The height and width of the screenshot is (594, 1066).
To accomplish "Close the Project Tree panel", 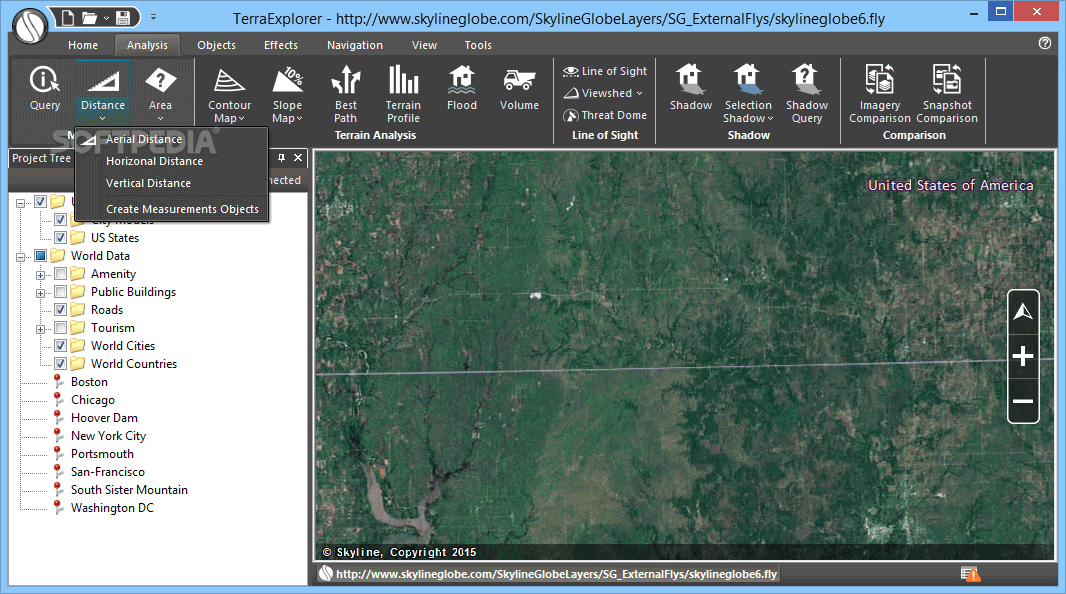I will click(x=298, y=158).
